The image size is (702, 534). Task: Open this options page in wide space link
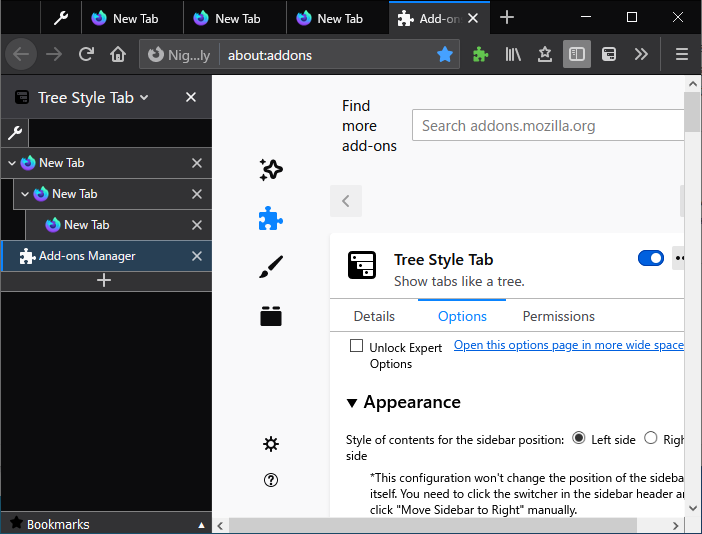(x=569, y=345)
